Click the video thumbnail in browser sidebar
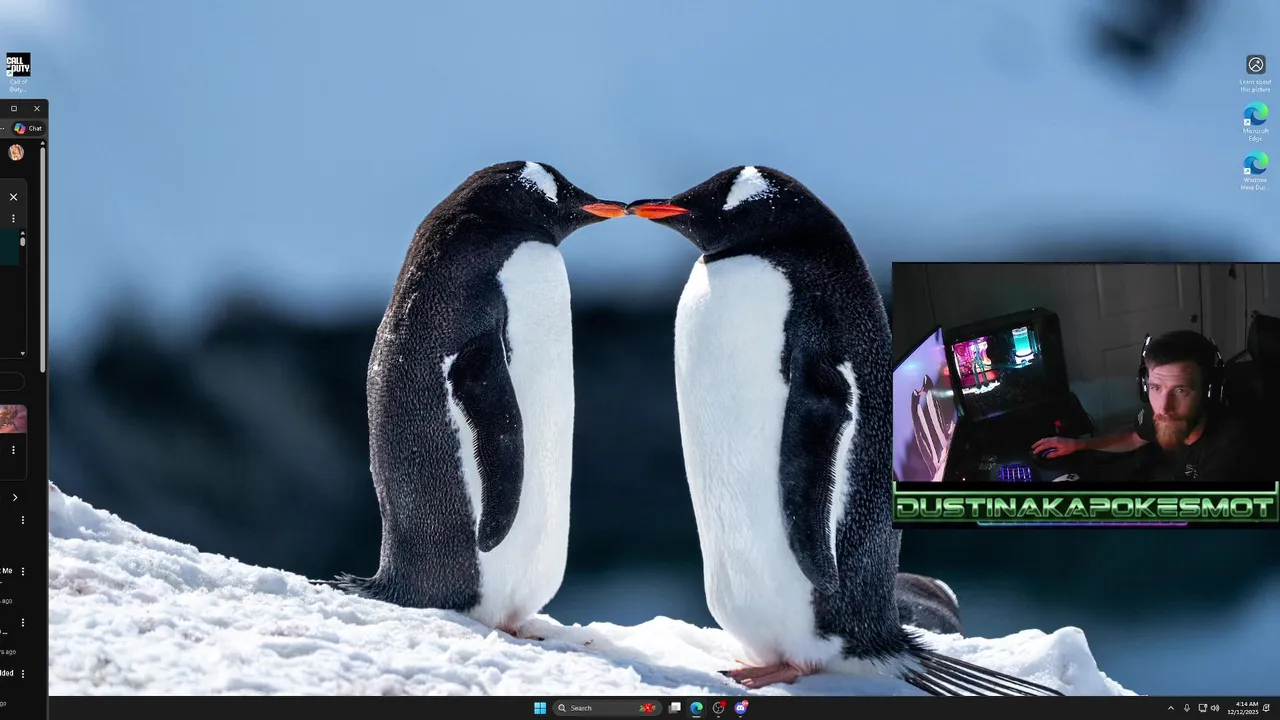This screenshot has width=1280, height=720. [13, 419]
